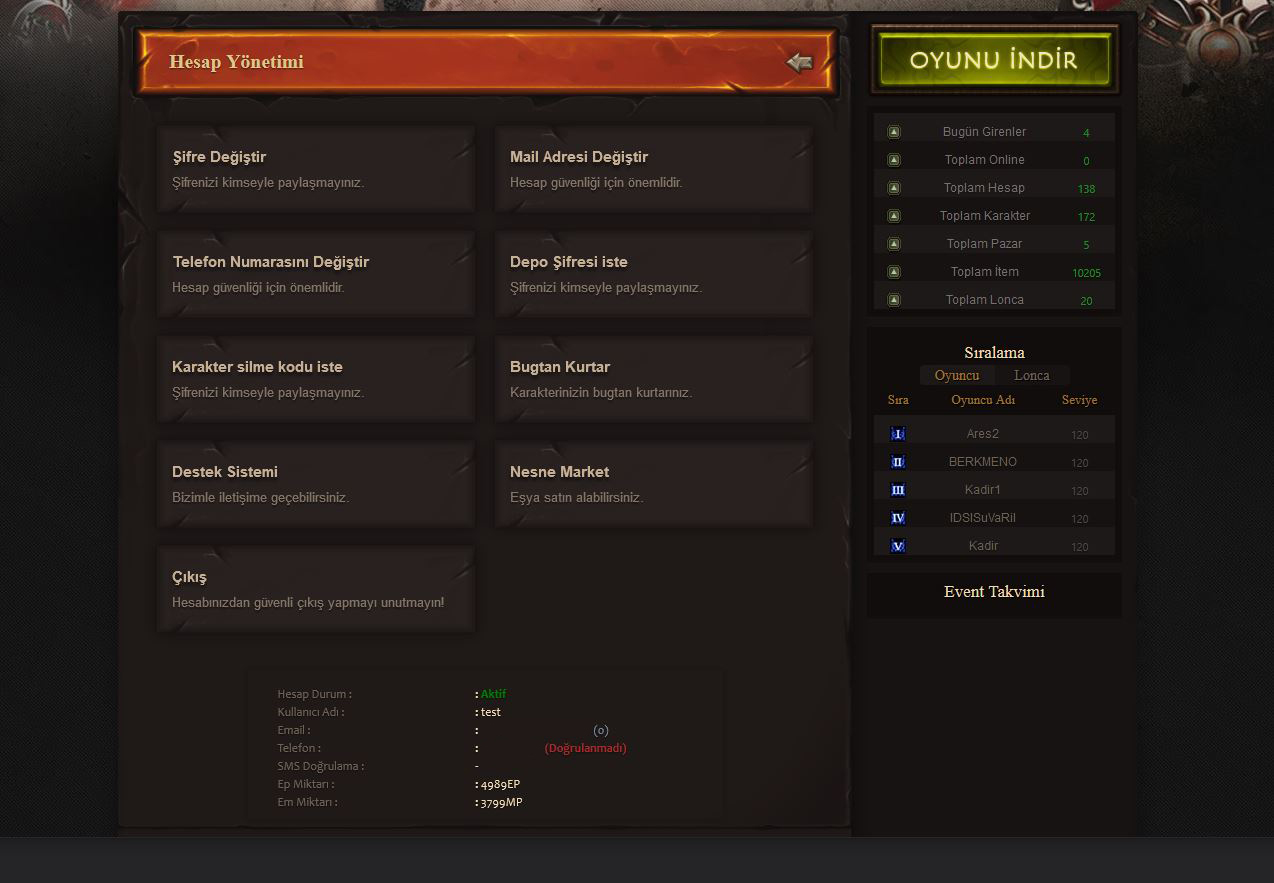Click the icon beside Toplam Online
This screenshot has height=883, width=1274.
[x=894, y=160]
